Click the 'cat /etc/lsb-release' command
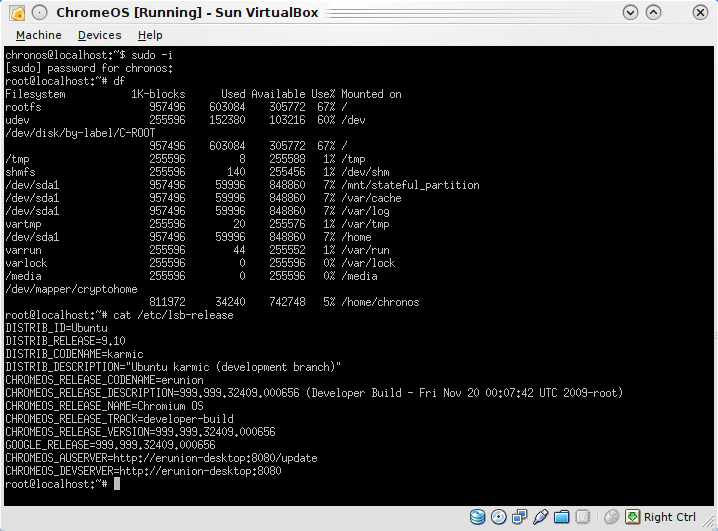 coord(173,315)
